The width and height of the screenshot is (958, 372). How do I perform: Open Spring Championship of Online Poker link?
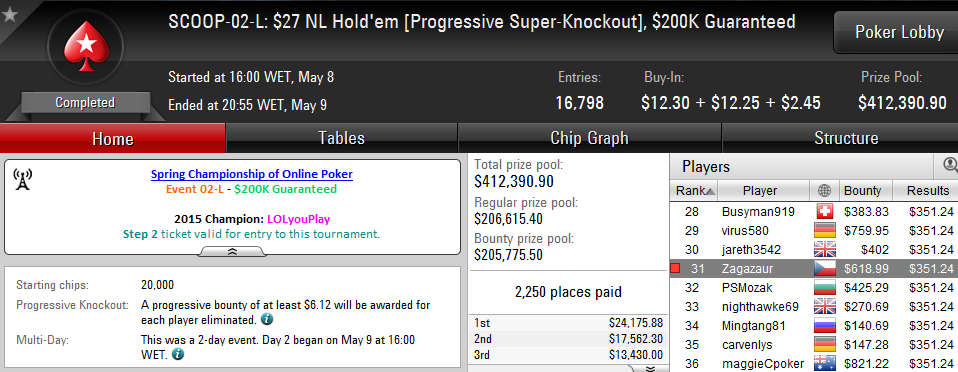pyautogui.click(x=252, y=174)
